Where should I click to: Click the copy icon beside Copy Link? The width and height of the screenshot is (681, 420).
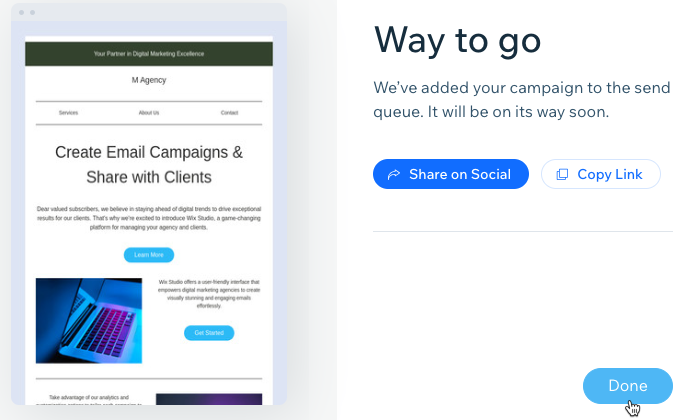click(562, 174)
